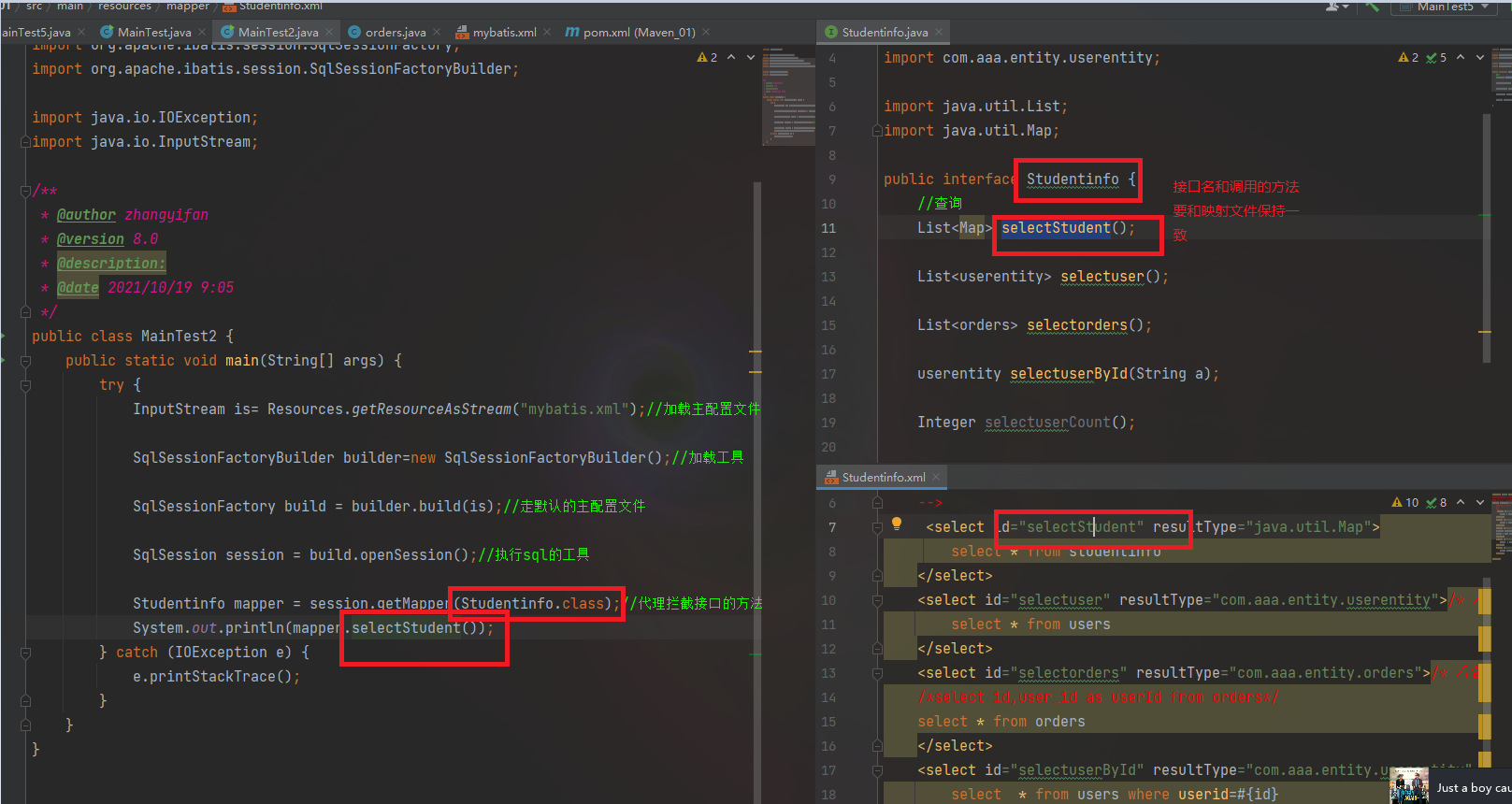Jump to next problem in Studentinfo.java editor
Image resolution: width=1512 pixels, height=804 pixels.
pyautogui.click(x=1480, y=58)
